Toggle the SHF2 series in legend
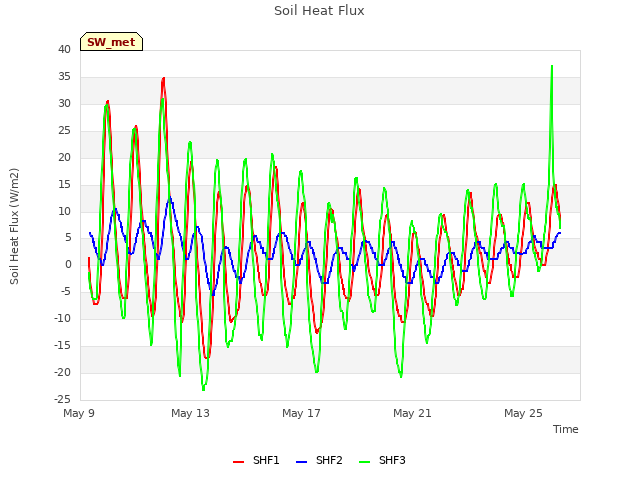Image resolution: width=640 pixels, height=480 pixels. click(319, 460)
